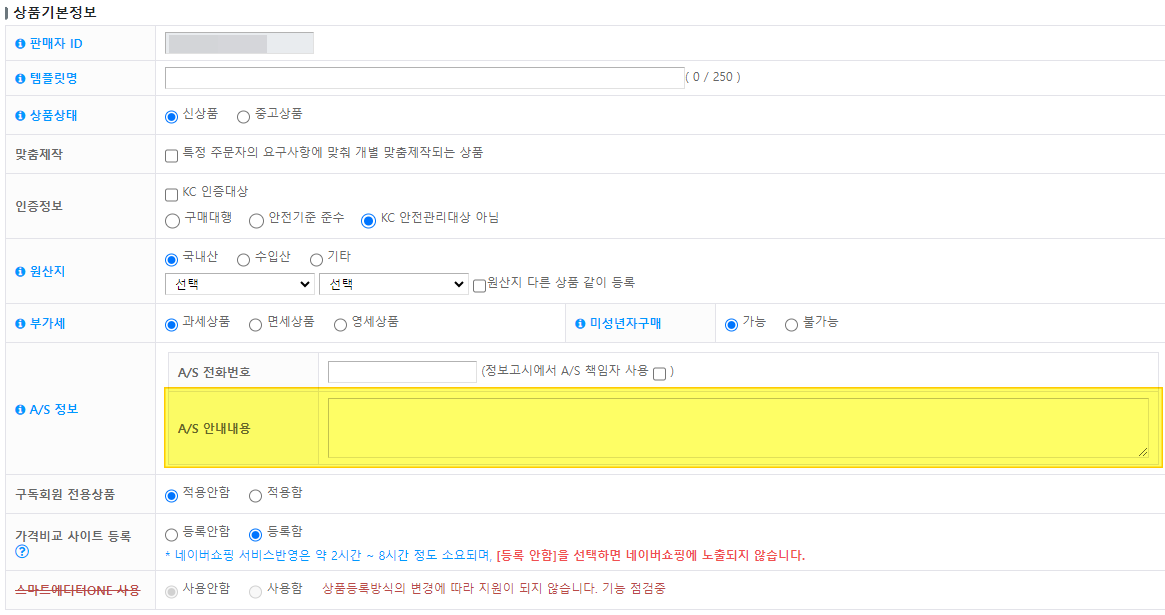
Task: Click inside the A/S 안내내용 text area
Action: click(737, 428)
